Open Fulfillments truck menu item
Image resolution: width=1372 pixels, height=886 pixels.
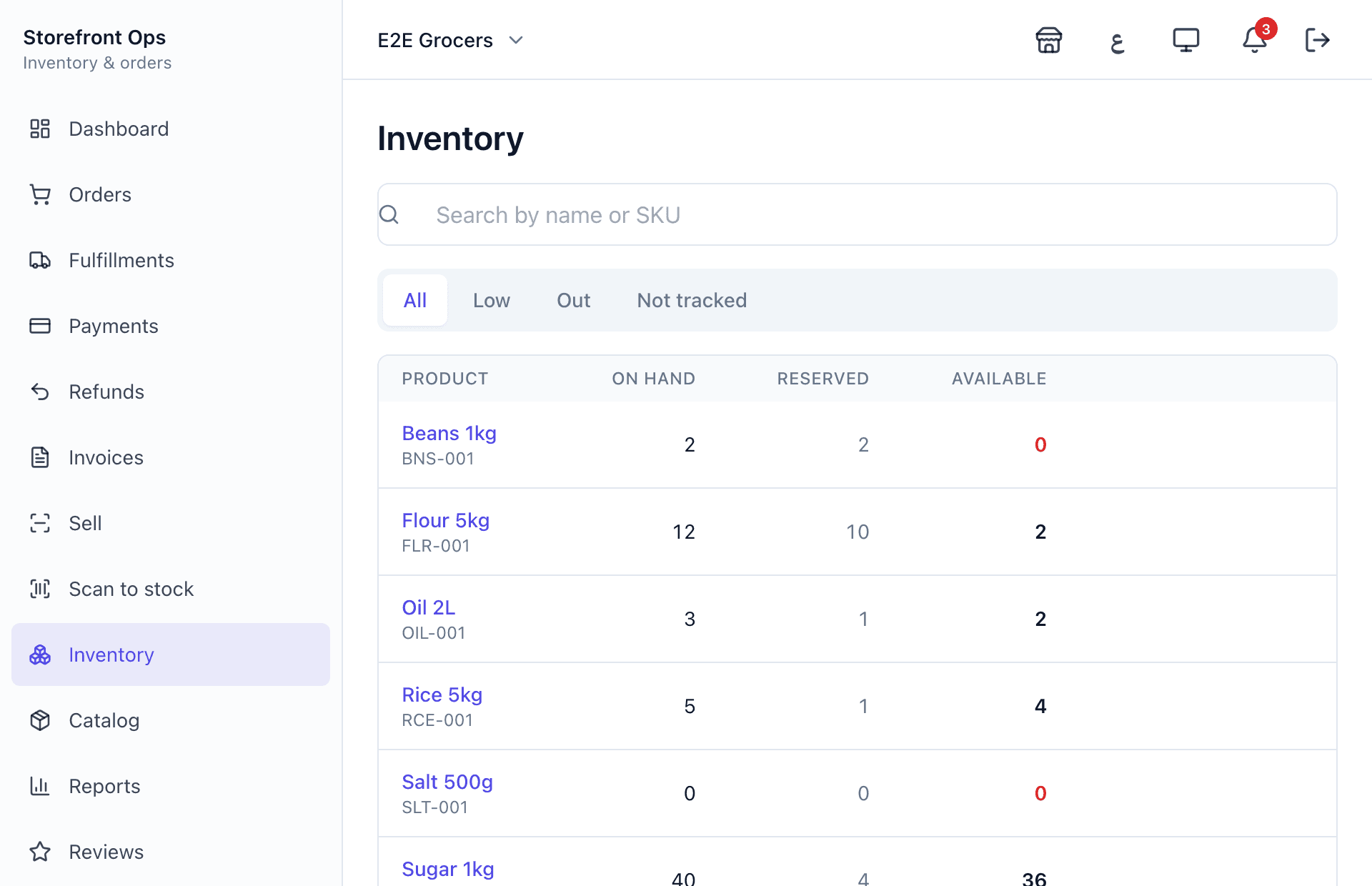coord(171,260)
